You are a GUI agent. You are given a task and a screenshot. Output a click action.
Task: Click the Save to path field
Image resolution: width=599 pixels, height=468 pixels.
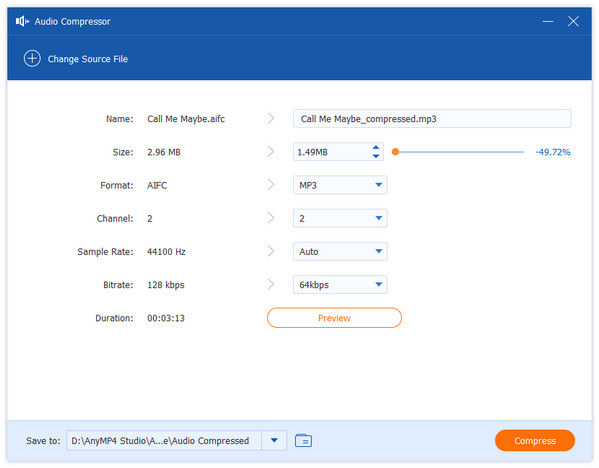click(164, 440)
